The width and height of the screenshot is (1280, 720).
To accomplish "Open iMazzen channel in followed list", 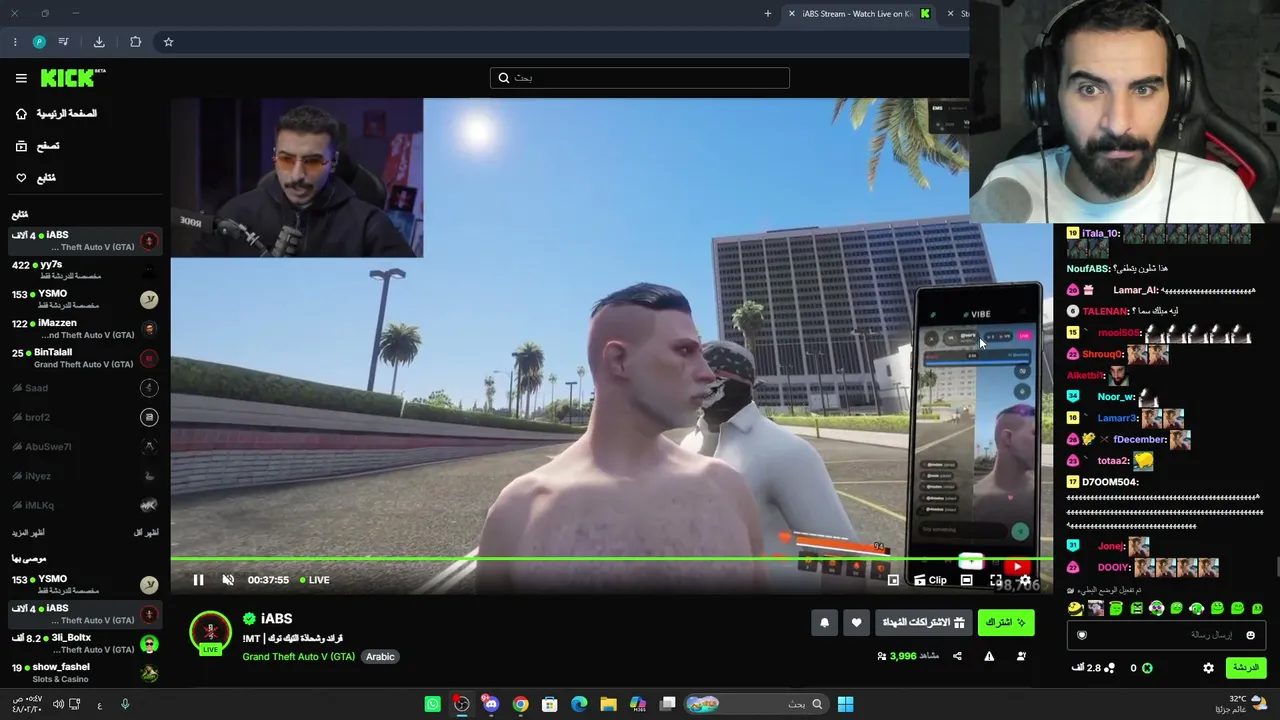I will (84, 328).
